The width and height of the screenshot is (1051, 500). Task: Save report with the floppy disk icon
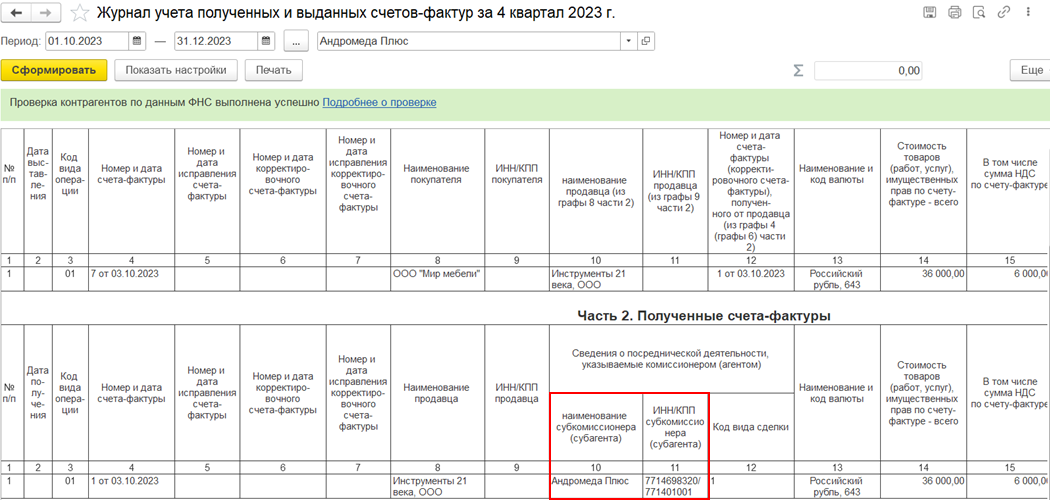coord(930,12)
